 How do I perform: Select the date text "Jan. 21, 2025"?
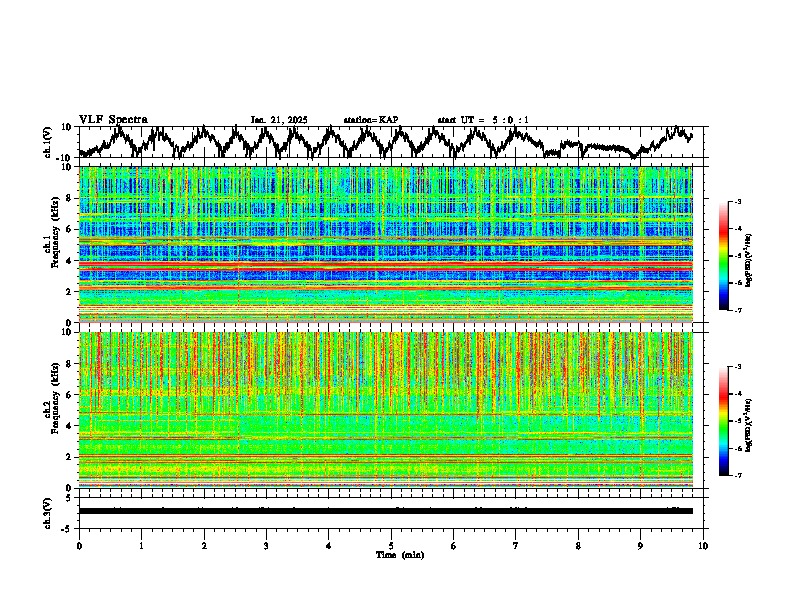click(279, 120)
